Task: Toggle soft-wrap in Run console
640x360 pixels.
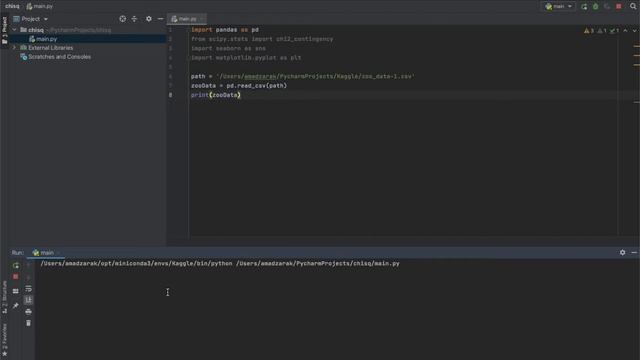Action: pos(28,289)
